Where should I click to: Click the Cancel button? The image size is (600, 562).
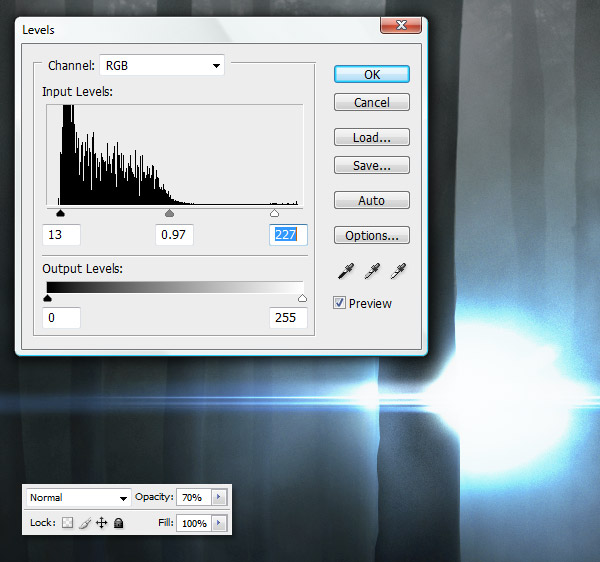[371, 102]
